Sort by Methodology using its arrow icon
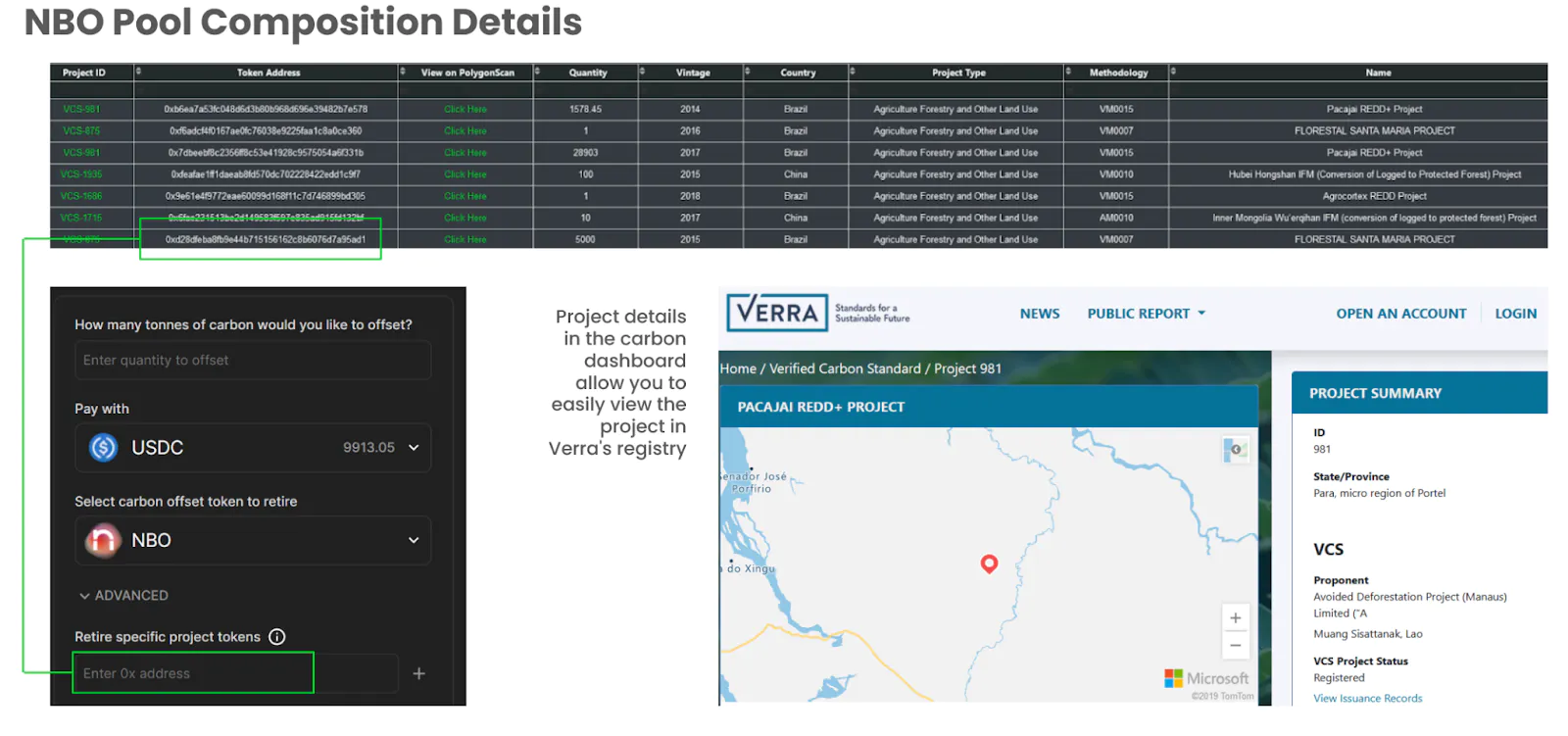The height and width of the screenshot is (736, 1568). [x=1068, y=72]
